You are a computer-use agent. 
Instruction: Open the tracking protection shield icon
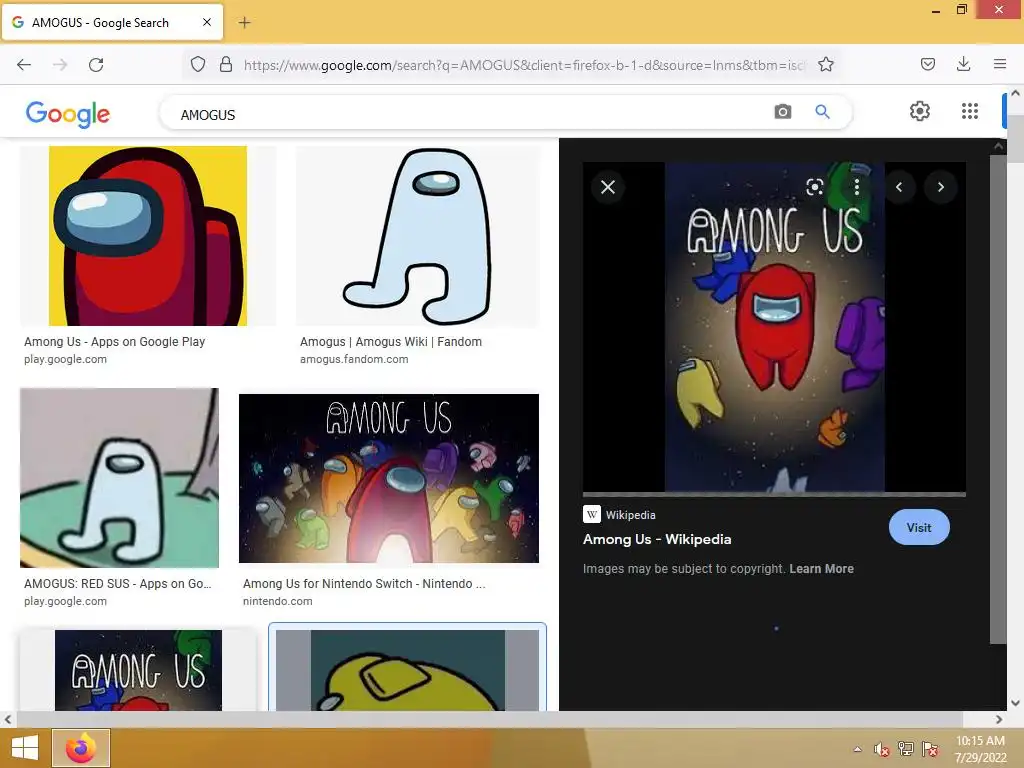(x=198, y=65)
